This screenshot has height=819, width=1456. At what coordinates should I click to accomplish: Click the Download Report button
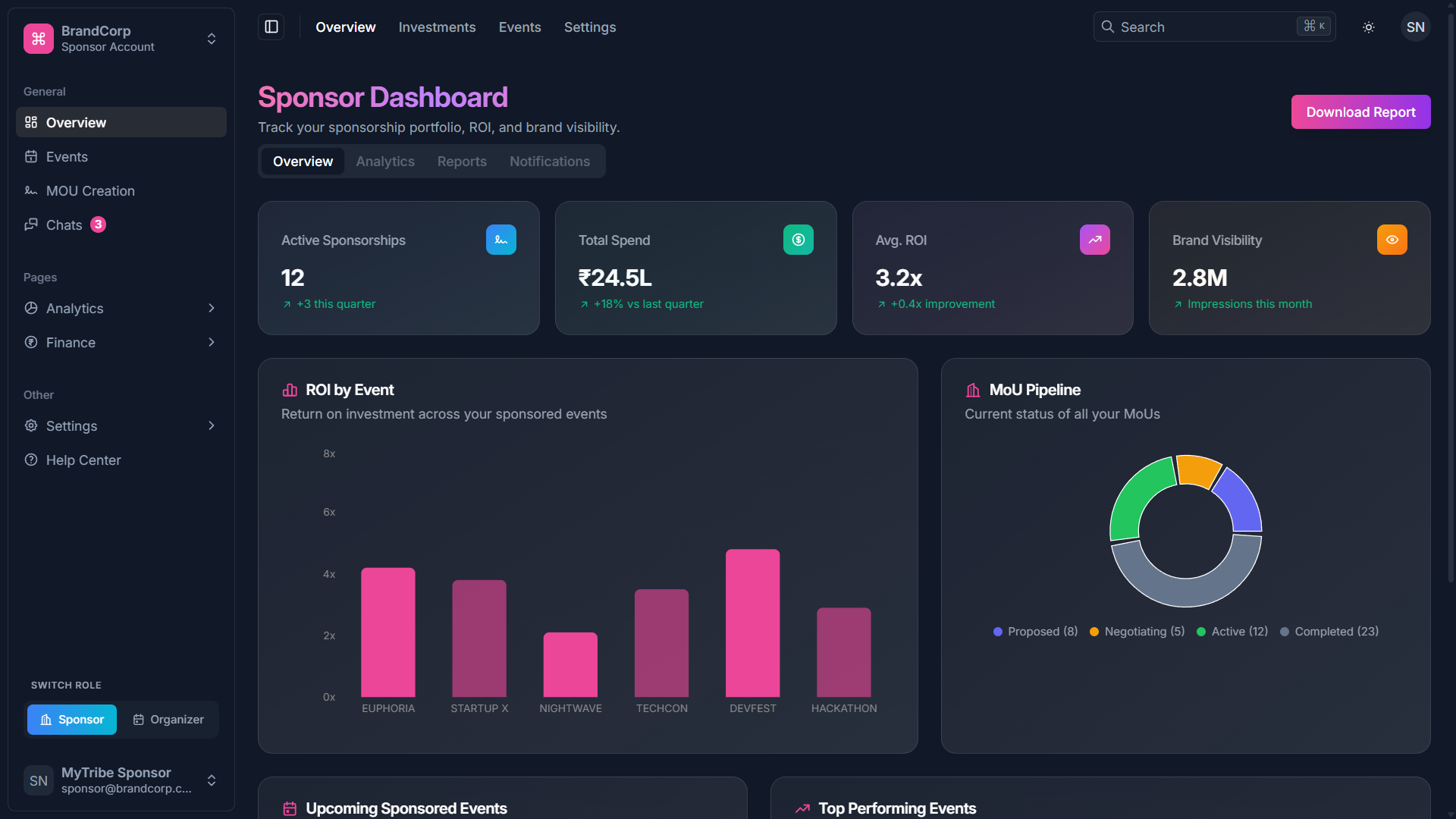point(1360,112)
